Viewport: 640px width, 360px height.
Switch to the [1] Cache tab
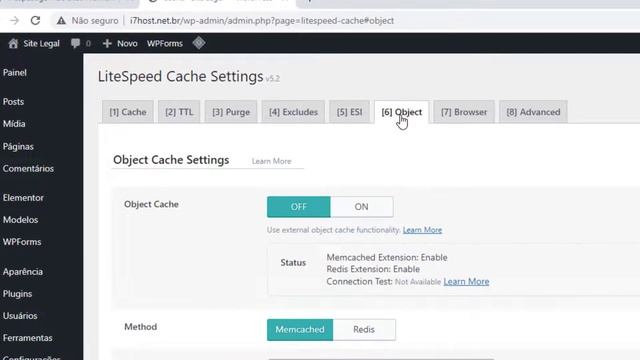click(x=128, y=112)
